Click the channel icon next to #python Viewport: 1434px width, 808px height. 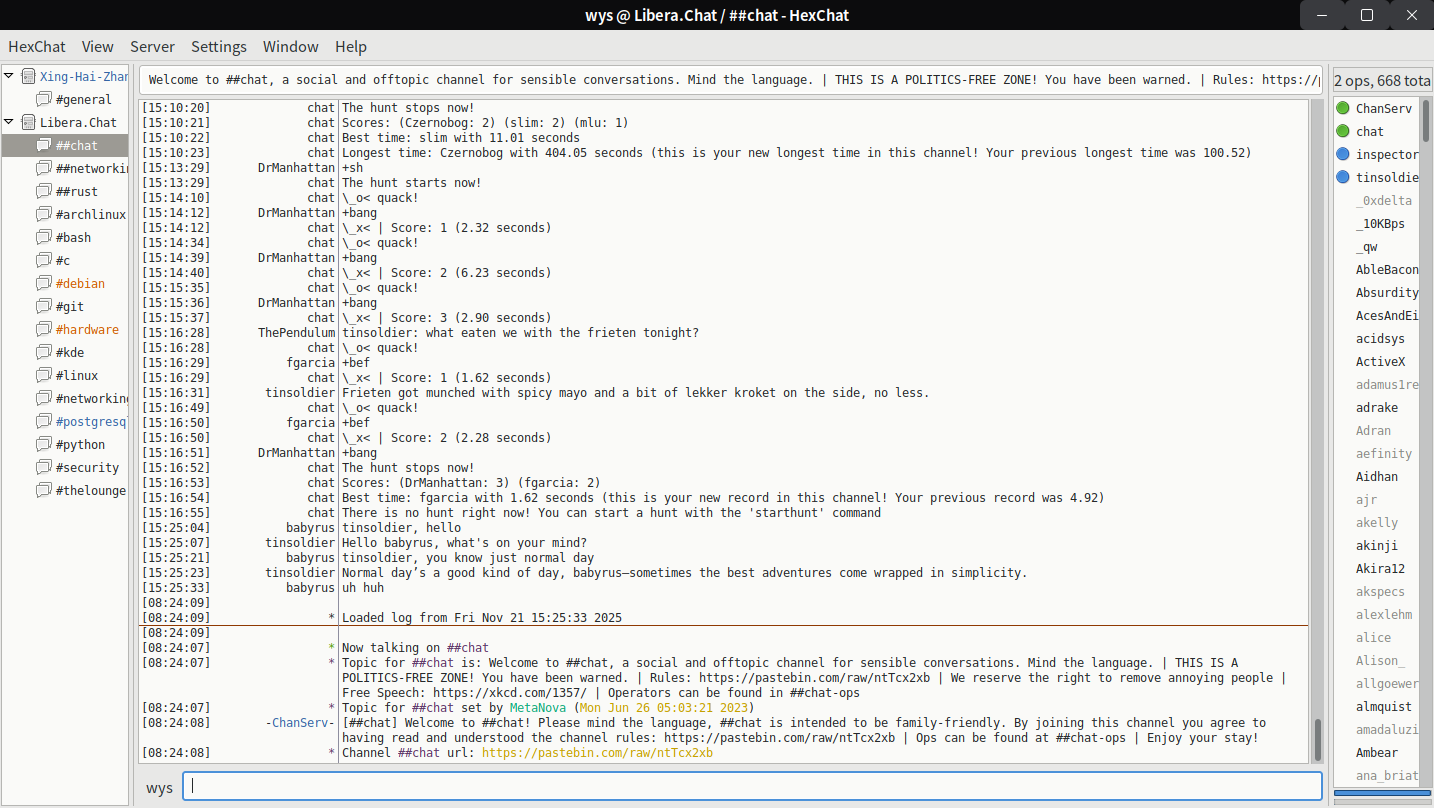43,445
